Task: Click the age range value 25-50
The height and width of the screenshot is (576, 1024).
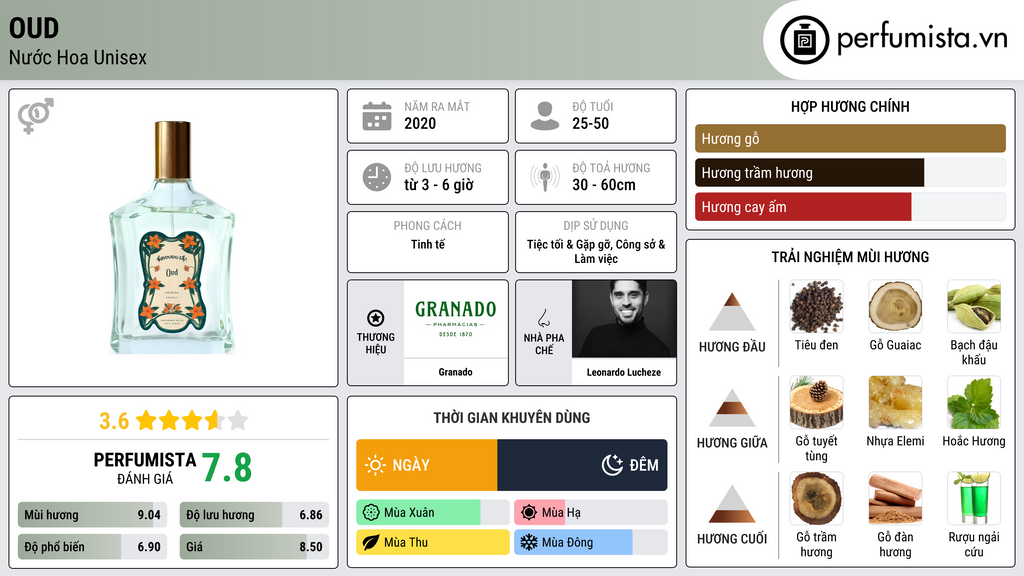Action: click(x=590, y=123)
